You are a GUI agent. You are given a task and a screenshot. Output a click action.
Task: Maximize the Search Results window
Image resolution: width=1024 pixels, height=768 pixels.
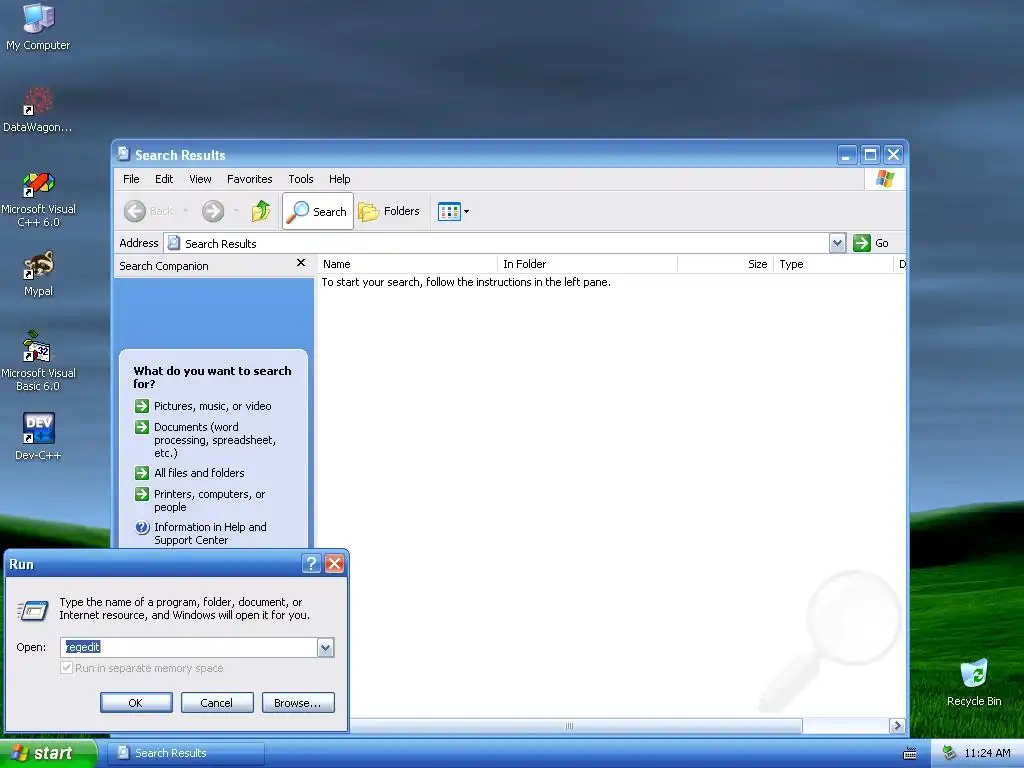pyautogui.click(x=870, y=155)
